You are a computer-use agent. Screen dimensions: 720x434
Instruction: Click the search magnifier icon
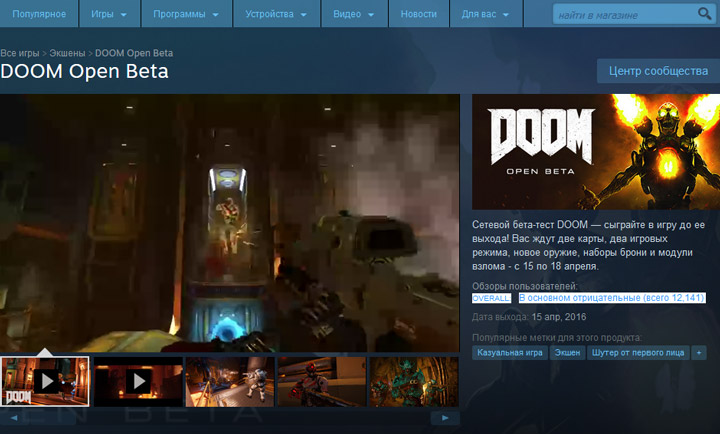[x=704, y=14]
